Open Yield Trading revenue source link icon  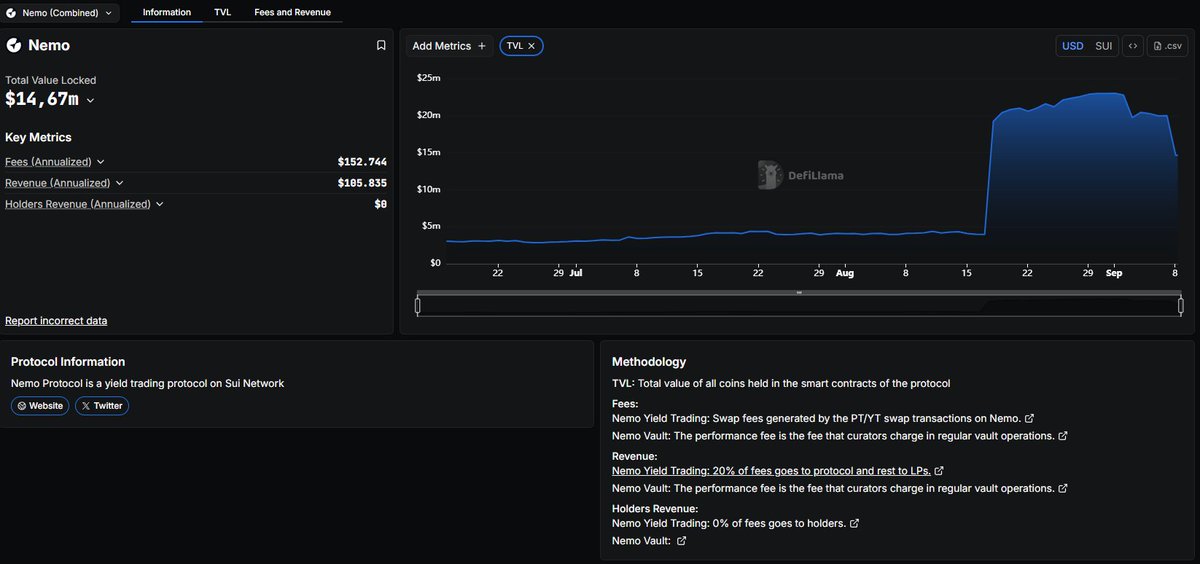pyautogui.click(x=939, y=470)
